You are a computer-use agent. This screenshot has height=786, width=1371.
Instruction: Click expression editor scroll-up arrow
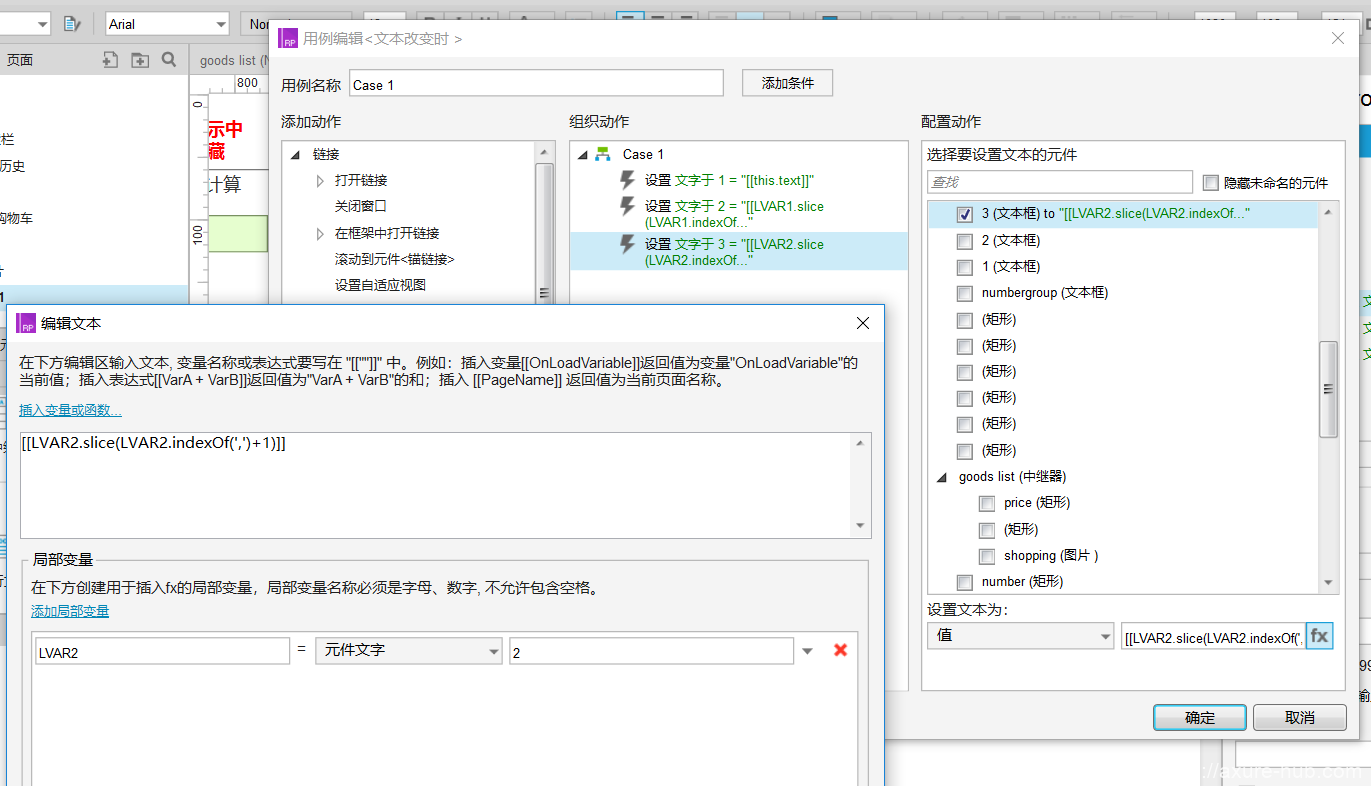[x=861, y=443]
